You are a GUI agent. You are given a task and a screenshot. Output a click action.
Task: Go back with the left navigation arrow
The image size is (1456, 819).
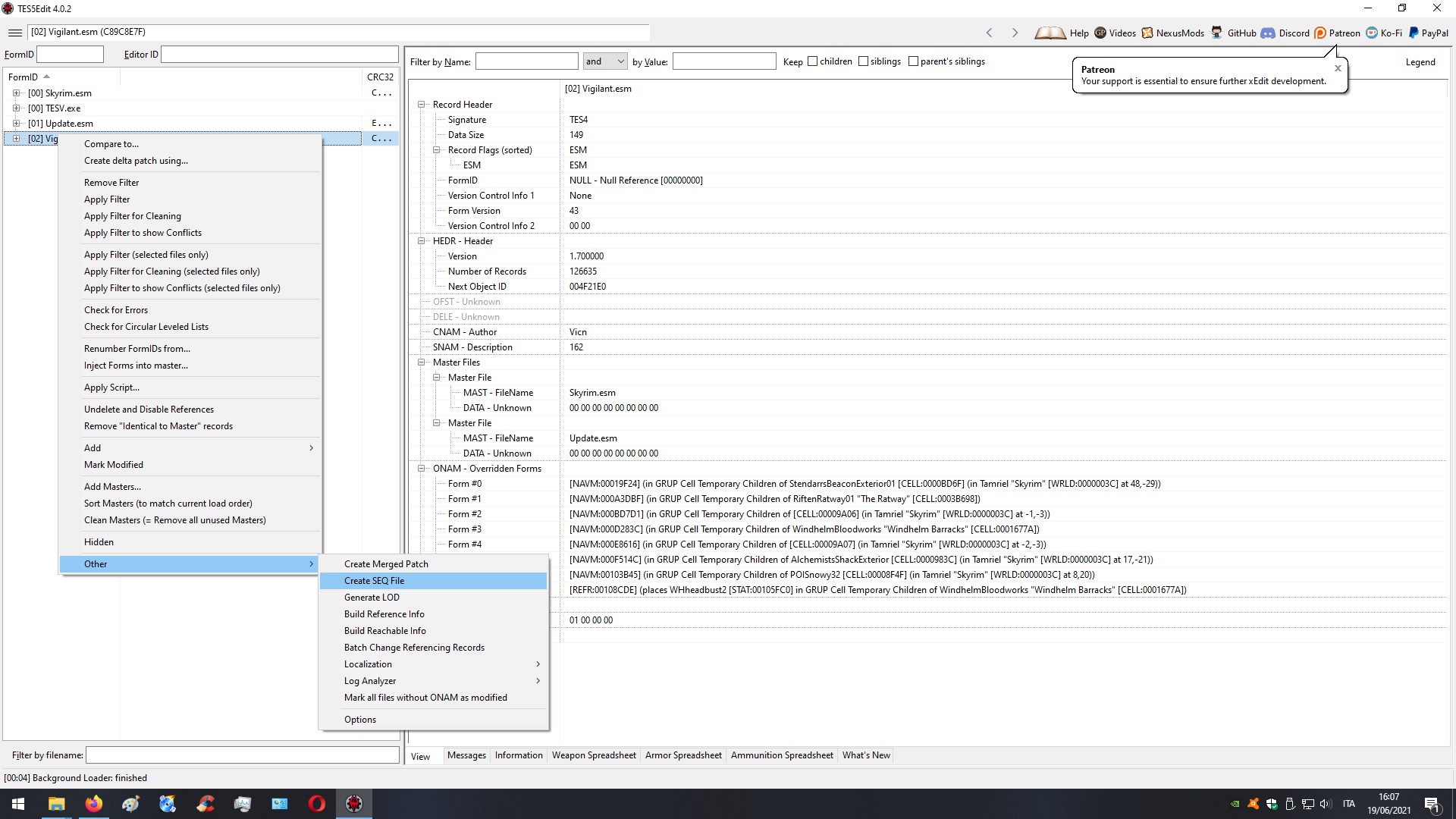coord(989,33)
